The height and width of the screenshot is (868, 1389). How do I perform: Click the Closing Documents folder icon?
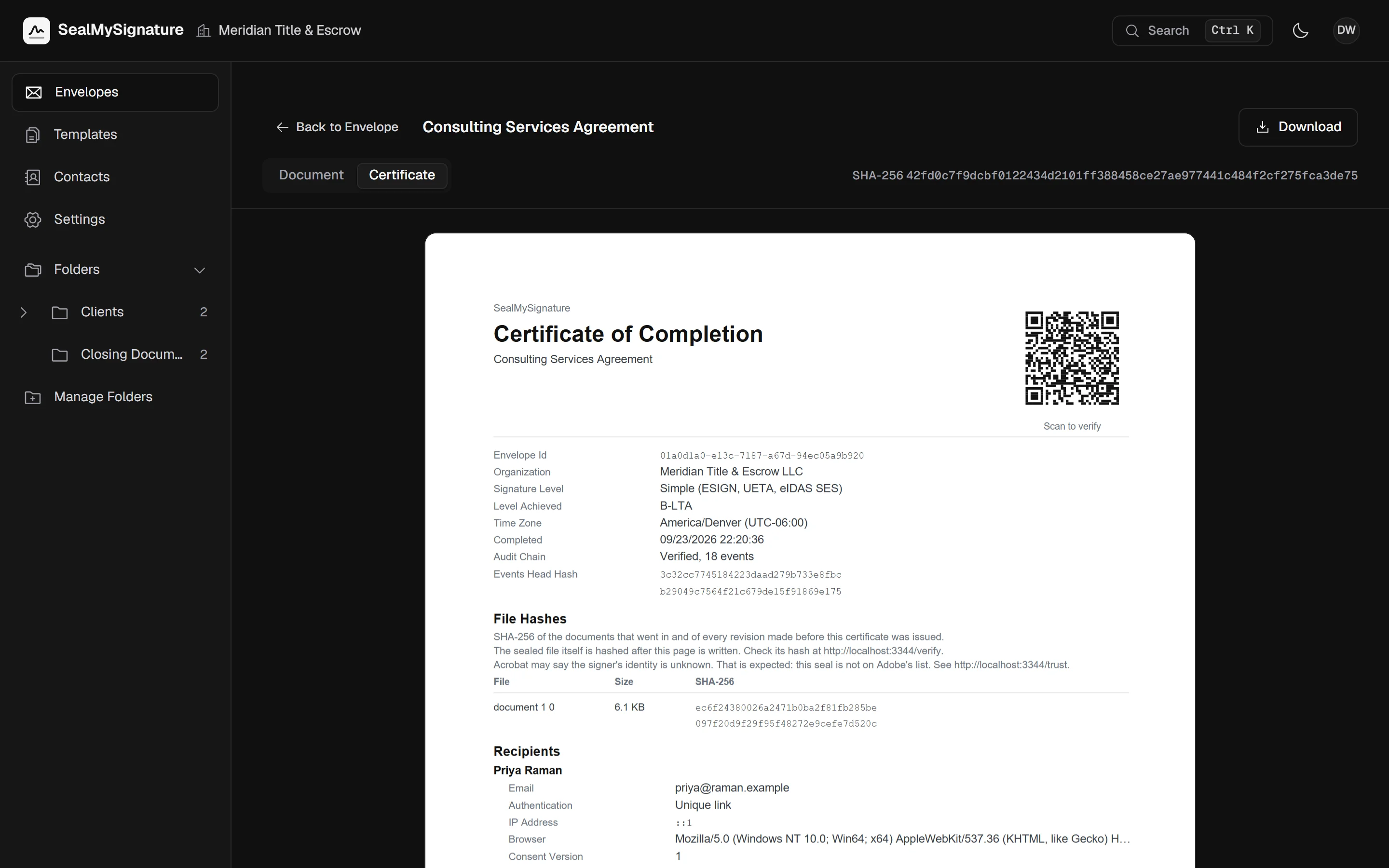click(60, 355)
